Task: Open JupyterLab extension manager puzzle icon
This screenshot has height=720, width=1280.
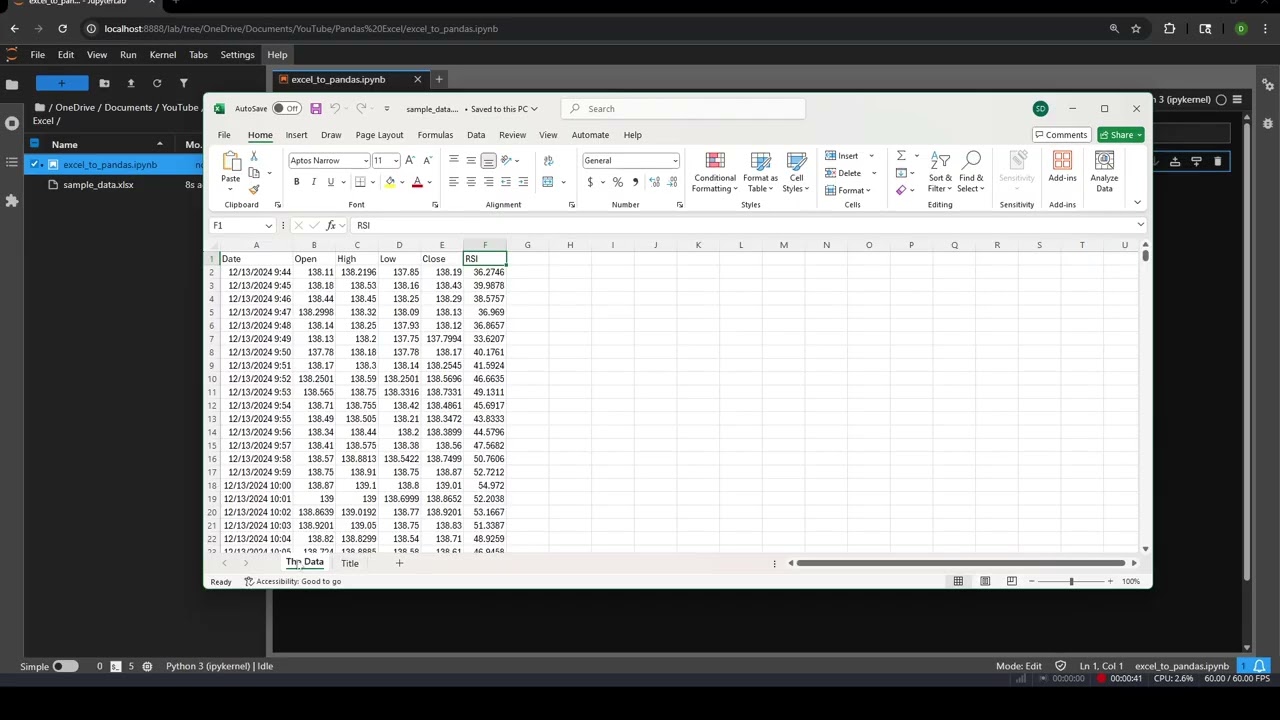Action: 12,201
